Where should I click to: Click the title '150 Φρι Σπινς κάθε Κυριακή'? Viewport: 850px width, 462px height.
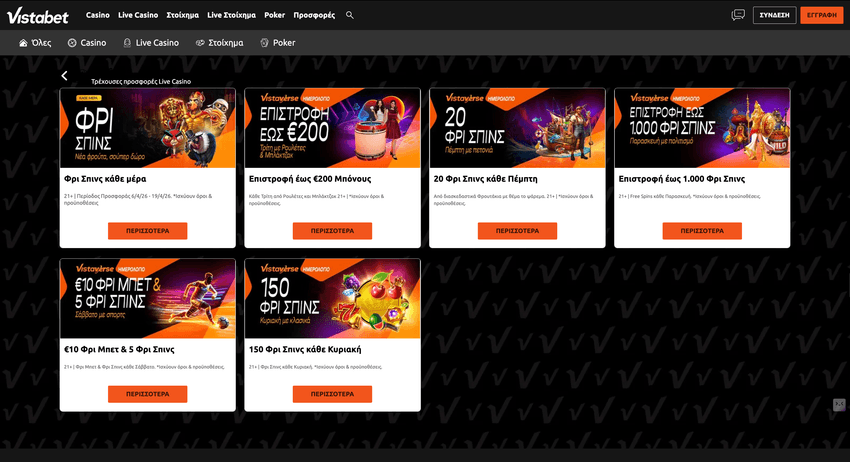pos(305,350)
